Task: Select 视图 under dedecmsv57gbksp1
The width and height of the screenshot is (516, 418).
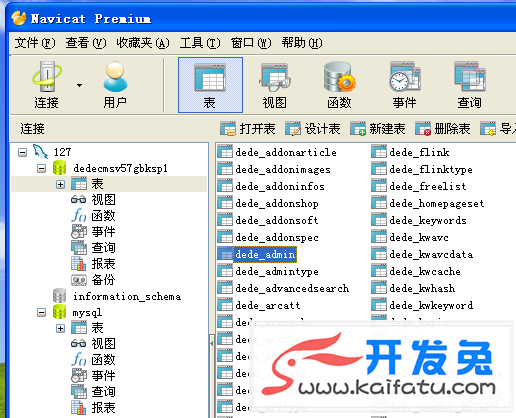Action: tap(93, 200)
